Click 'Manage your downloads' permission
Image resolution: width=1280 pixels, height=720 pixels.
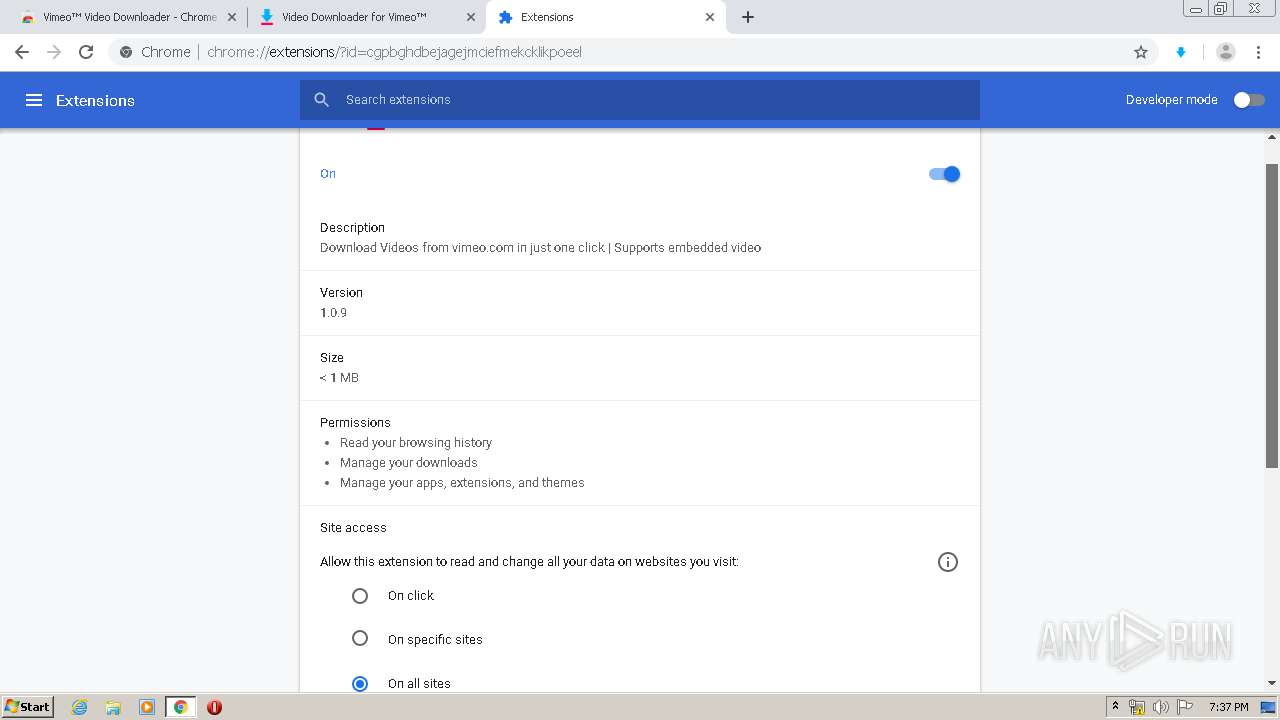409,462
